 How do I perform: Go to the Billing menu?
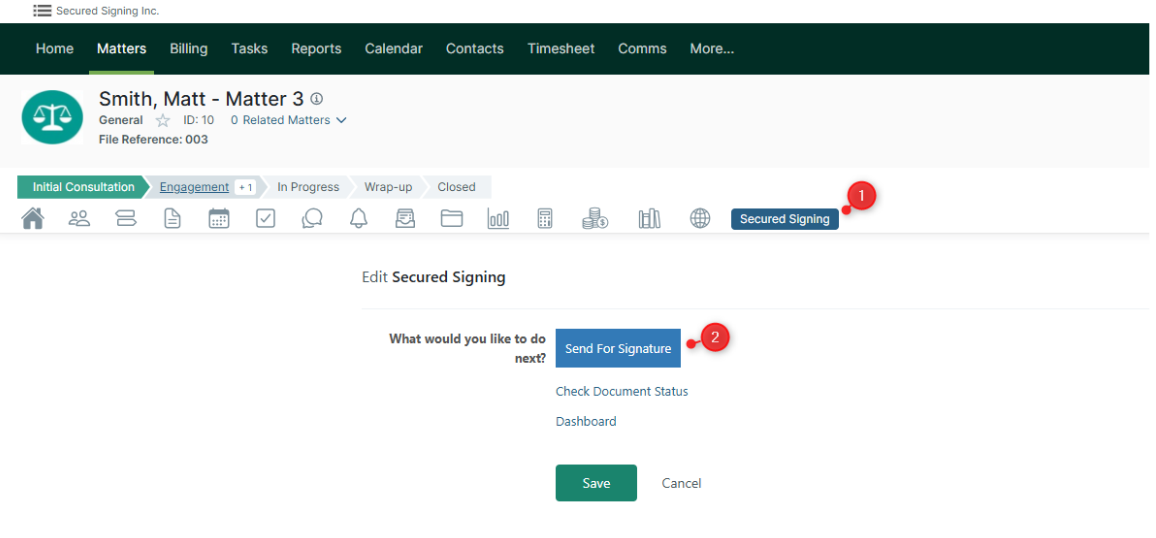tap(188, 49)
